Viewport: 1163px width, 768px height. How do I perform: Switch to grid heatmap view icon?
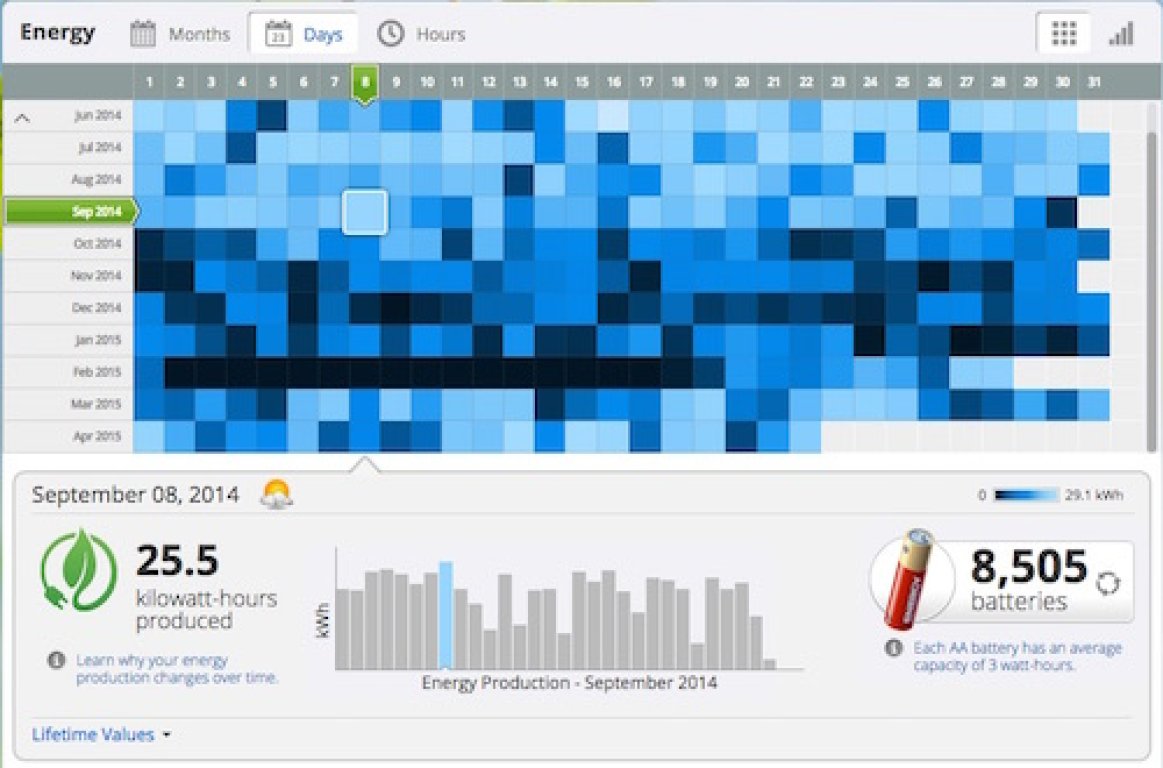(1064, 33)
